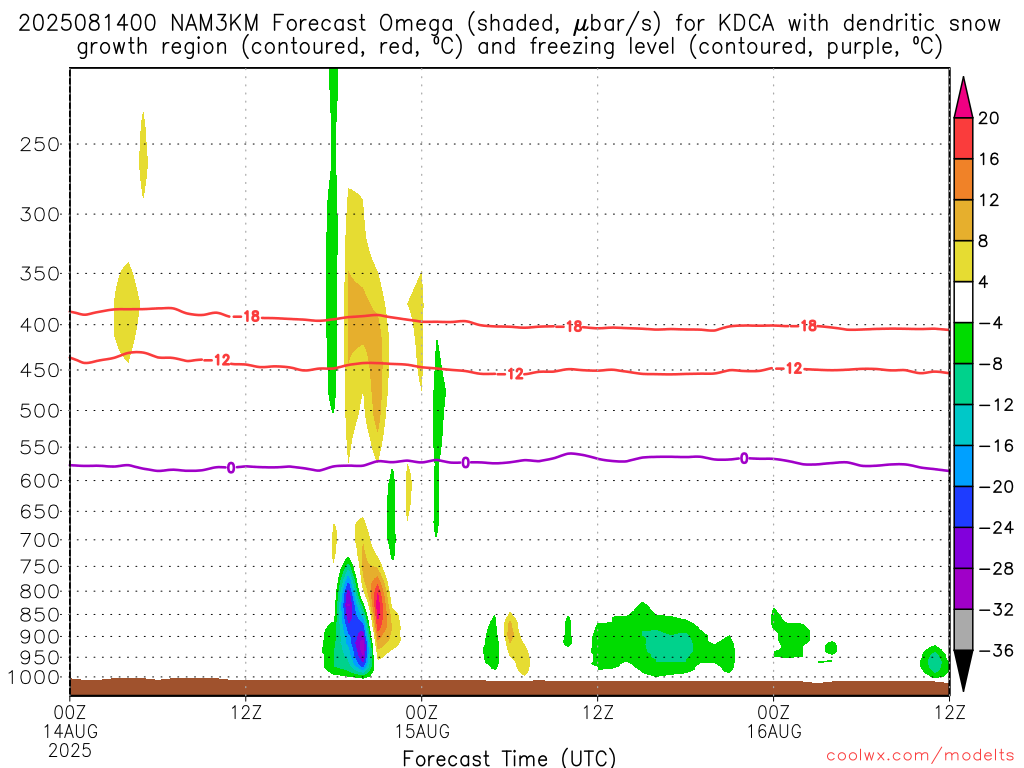Image resolution: width=1024 pixels, height=768 pixels.
Task: Click the 500 pressure level label
Action: (40, 411)
